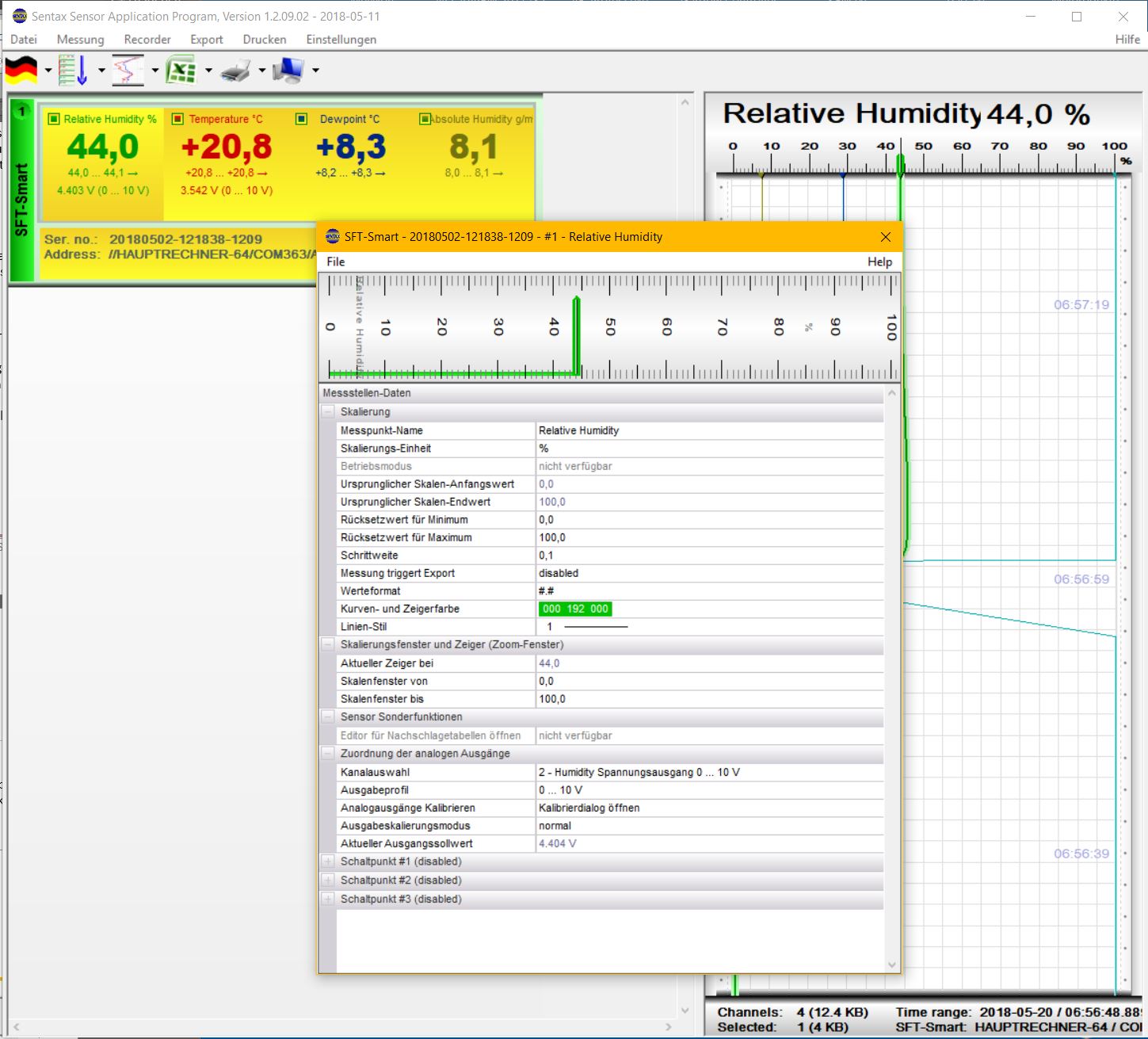Toggle the Relative Humidity channel checkbox
Image resolution: width=1148 pixels, height=1039 pixels.
(54, 119)
